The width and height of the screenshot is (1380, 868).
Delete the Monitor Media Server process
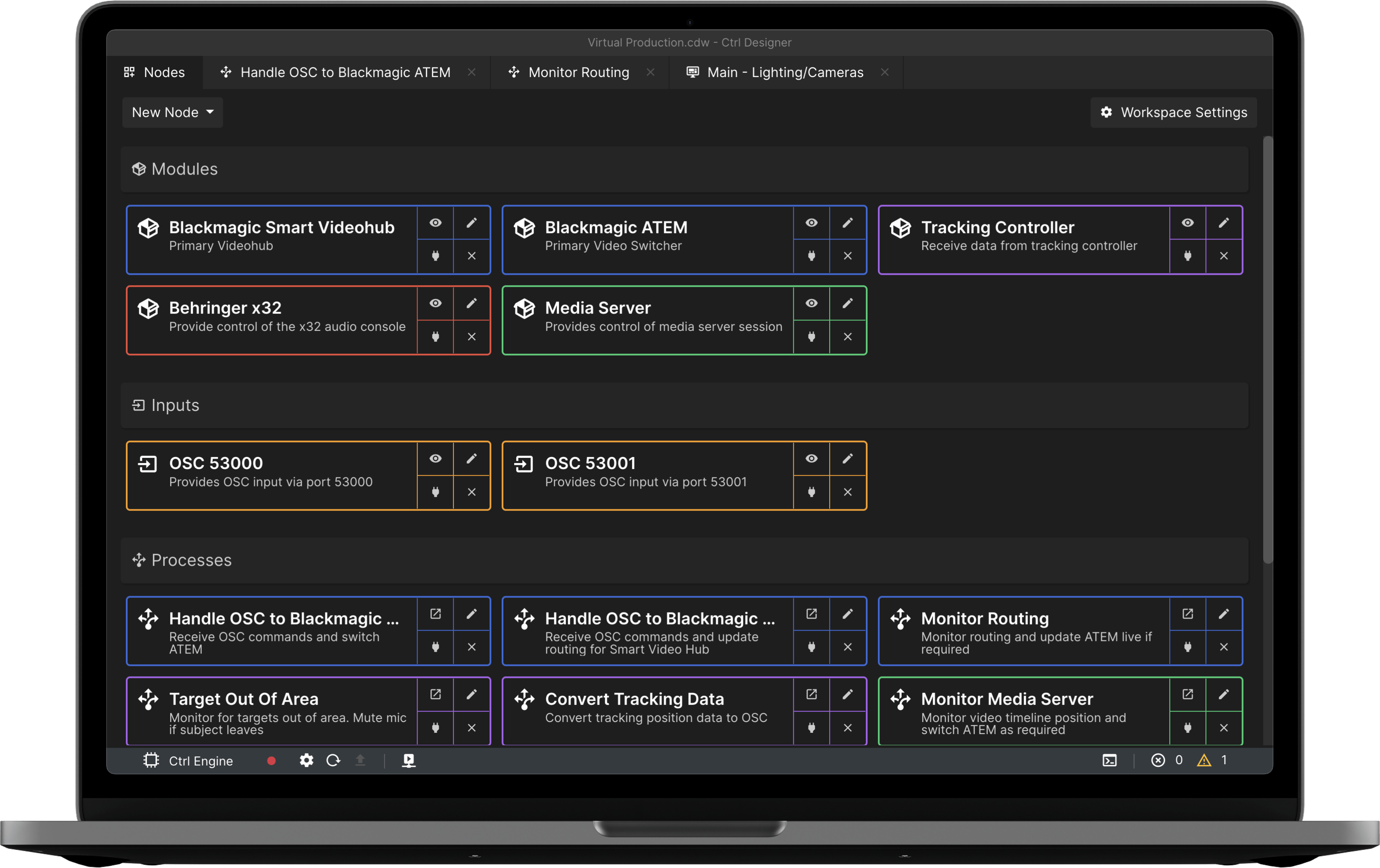point(1223,728)
